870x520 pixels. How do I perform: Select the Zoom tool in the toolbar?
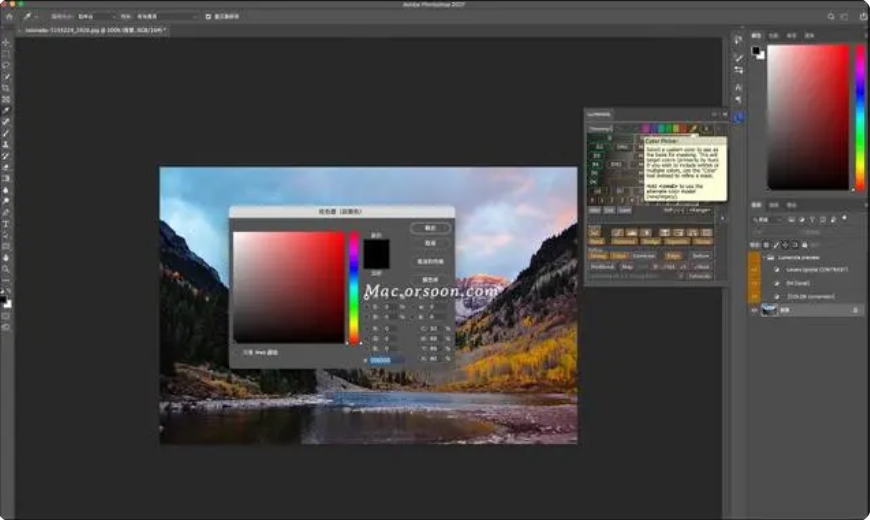pos(7,269)
